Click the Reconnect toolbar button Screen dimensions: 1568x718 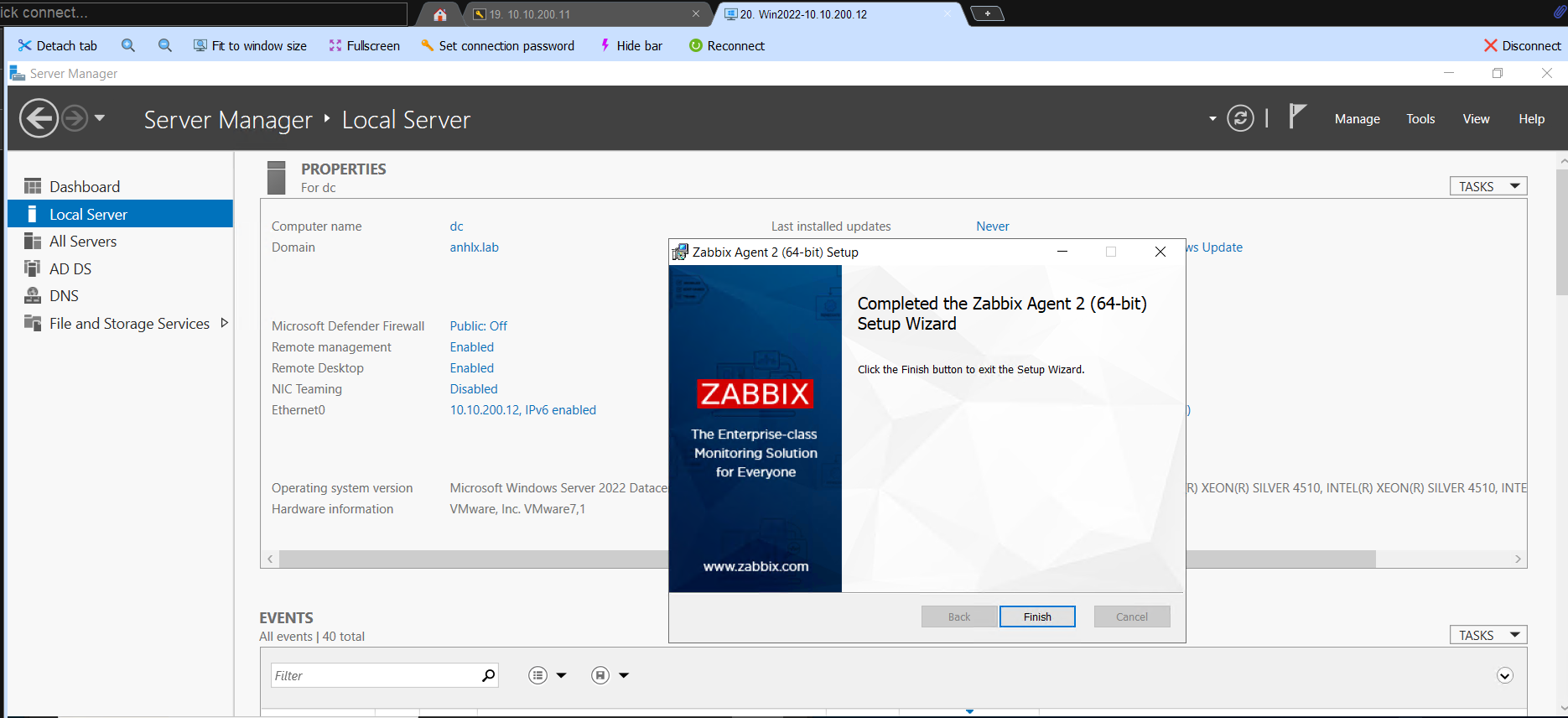point(726,45)
